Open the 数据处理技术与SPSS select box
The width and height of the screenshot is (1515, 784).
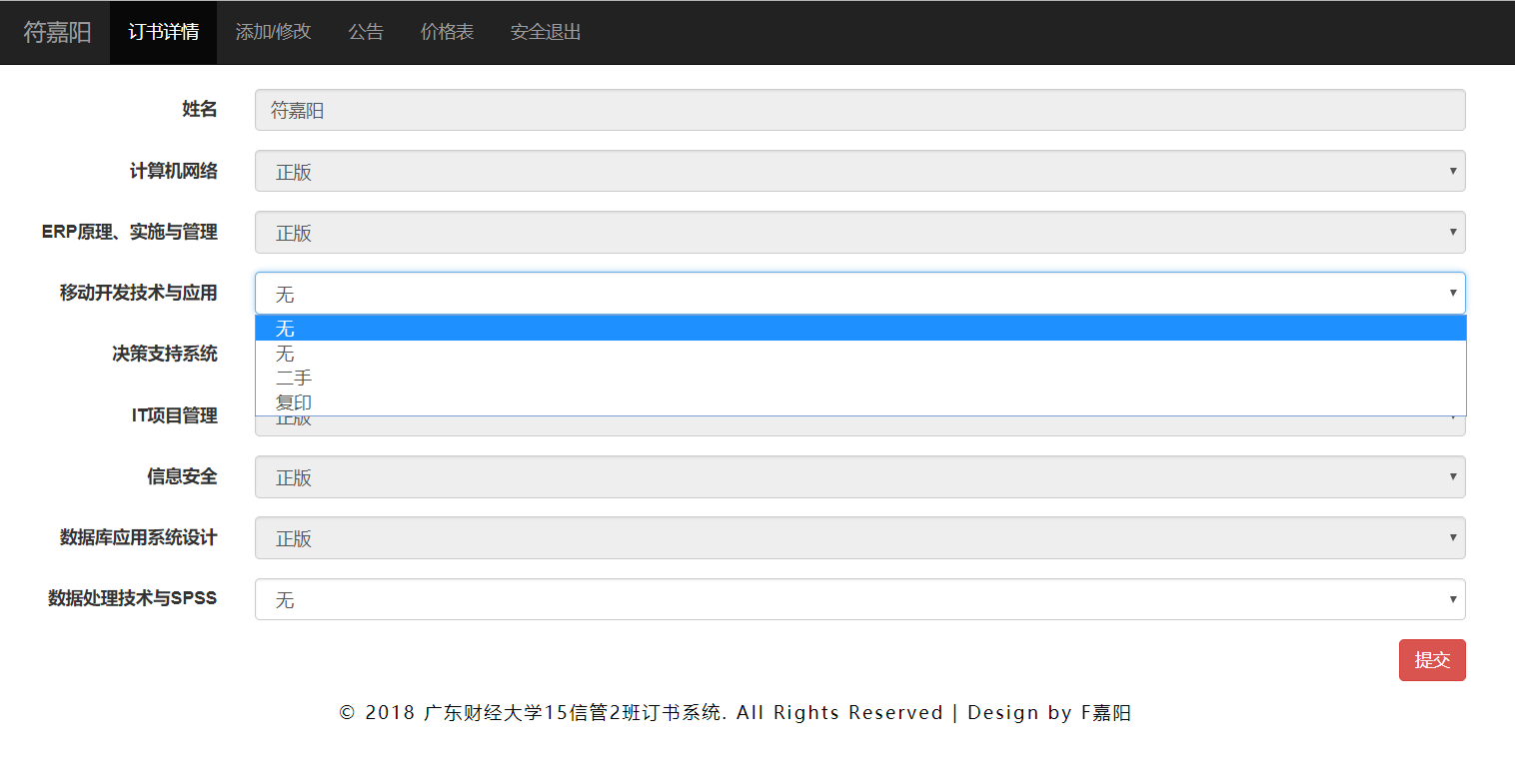[x=859, y=599]
